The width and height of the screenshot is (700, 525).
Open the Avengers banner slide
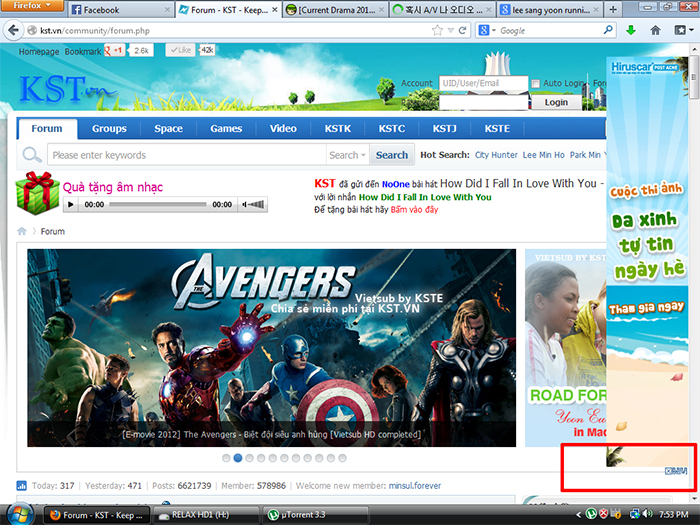(271, 348)
